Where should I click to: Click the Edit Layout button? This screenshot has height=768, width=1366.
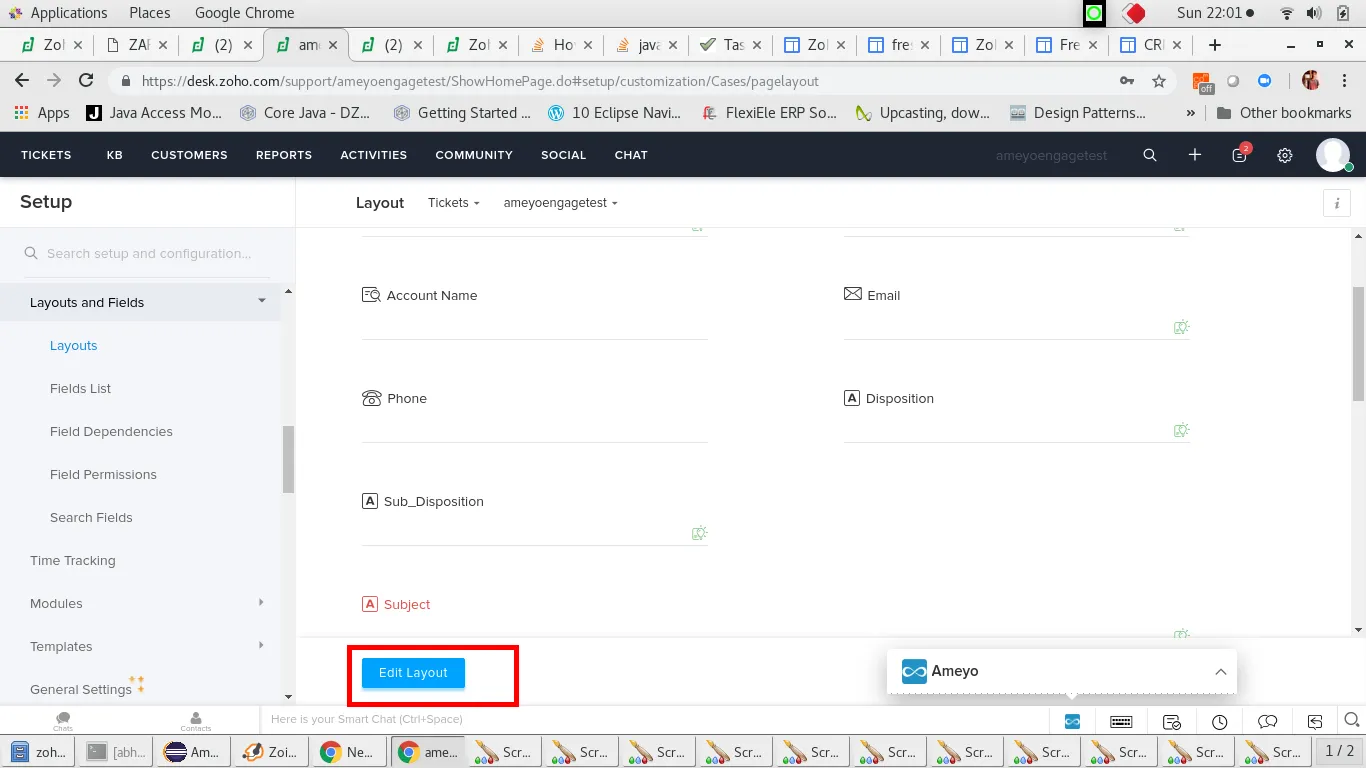tap(413, 673)
